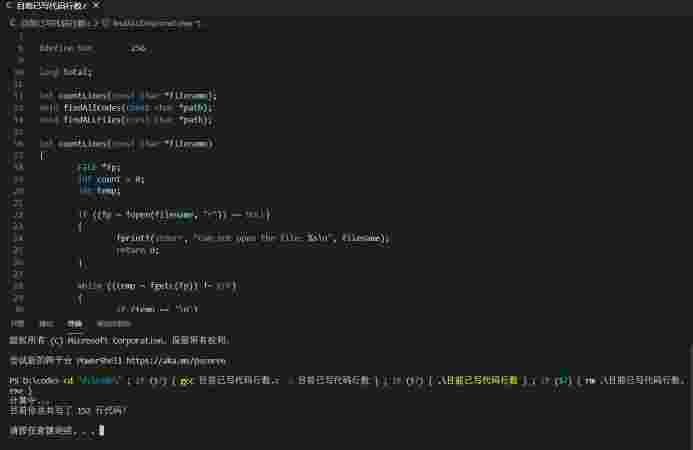This screenshot has height=450, width=693.
Task: Click the gutter next to line 28 while loop
Action: pos(19,285)
